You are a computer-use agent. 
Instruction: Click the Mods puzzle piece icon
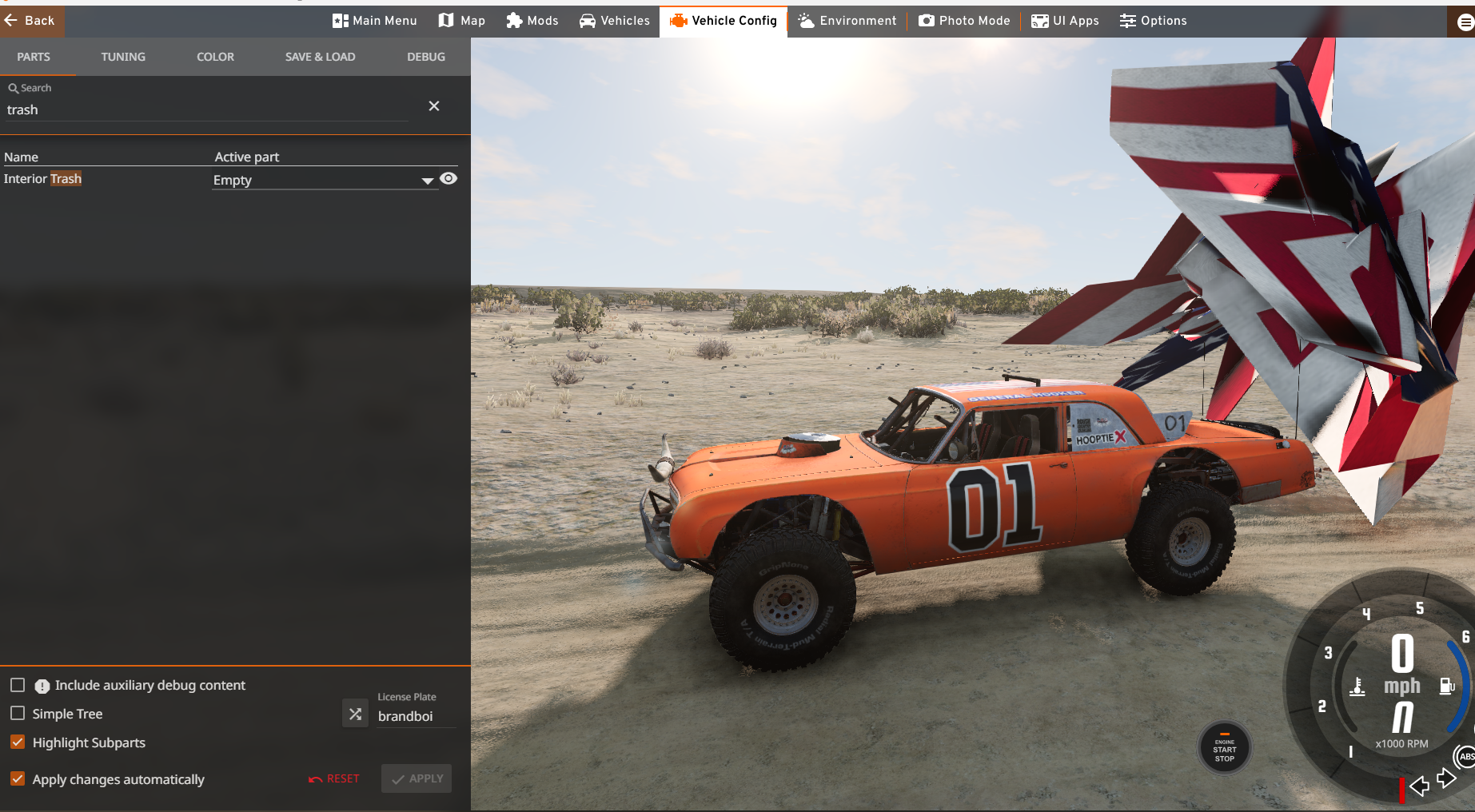click(x=514, y=21)
